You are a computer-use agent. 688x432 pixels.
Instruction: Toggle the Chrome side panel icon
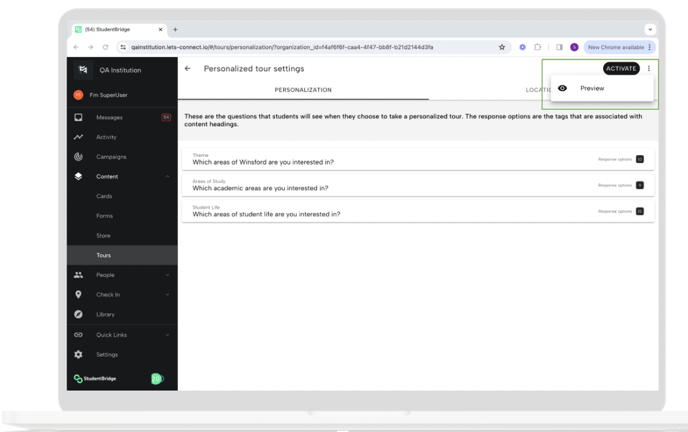(559, 47)
